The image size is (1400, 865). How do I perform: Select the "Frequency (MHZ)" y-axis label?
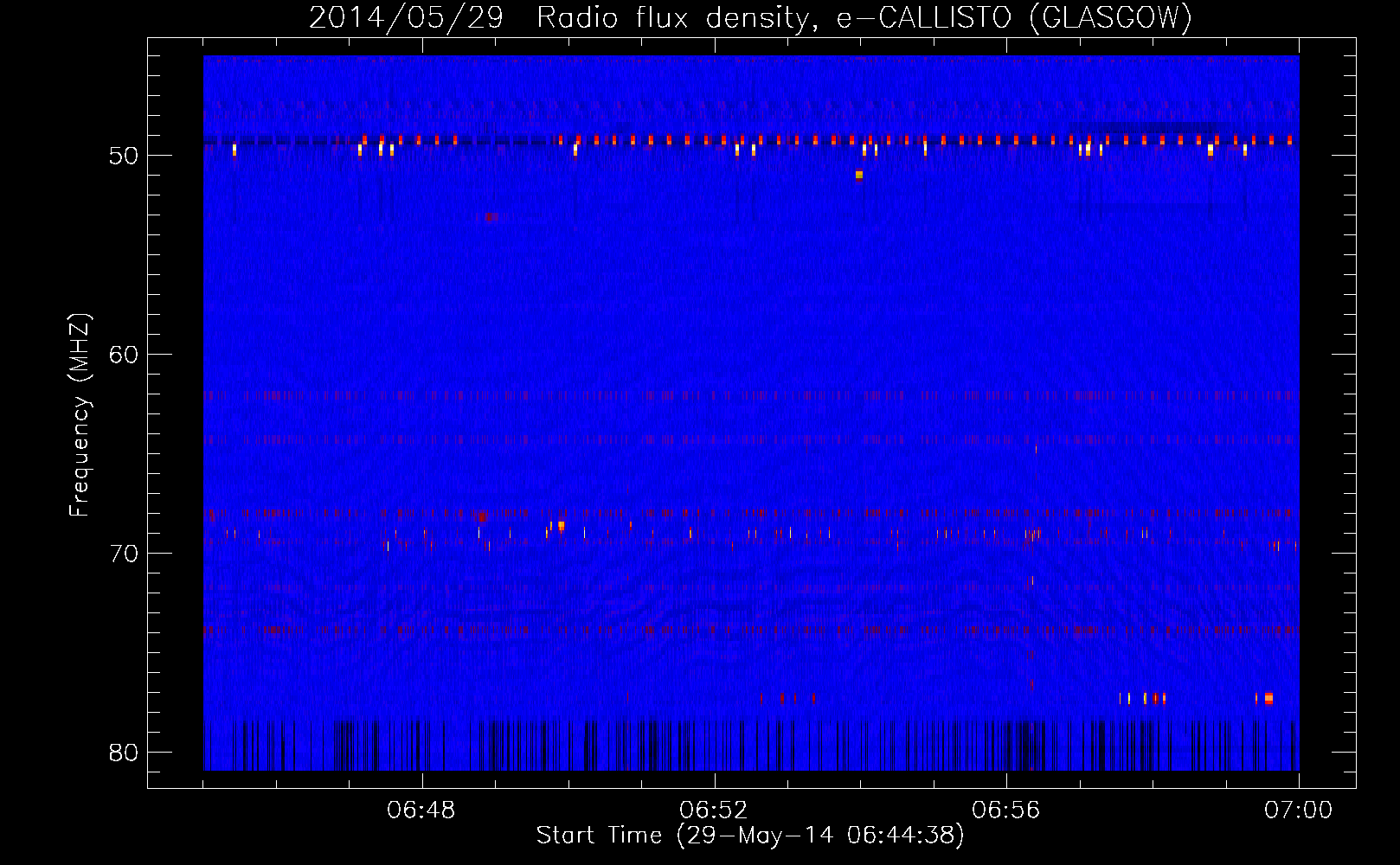80,415
